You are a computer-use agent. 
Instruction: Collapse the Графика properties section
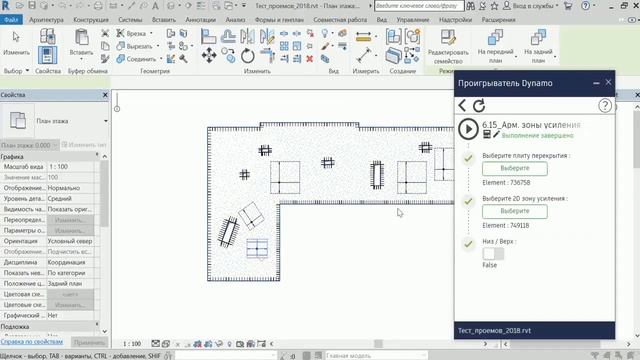pyautogui.click(x=97, y=155)
